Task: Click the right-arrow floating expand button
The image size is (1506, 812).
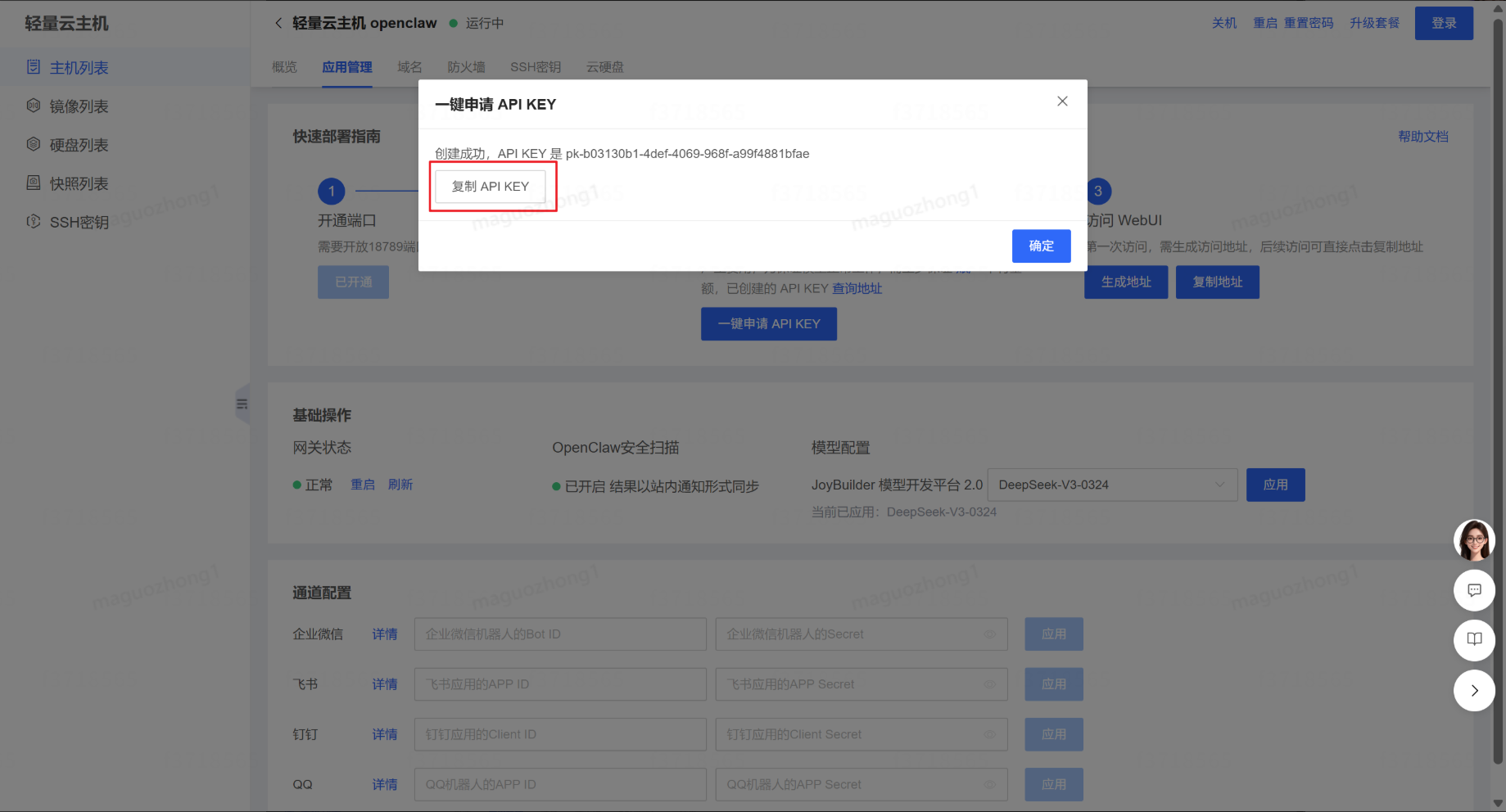Action: coord(1474,690)
